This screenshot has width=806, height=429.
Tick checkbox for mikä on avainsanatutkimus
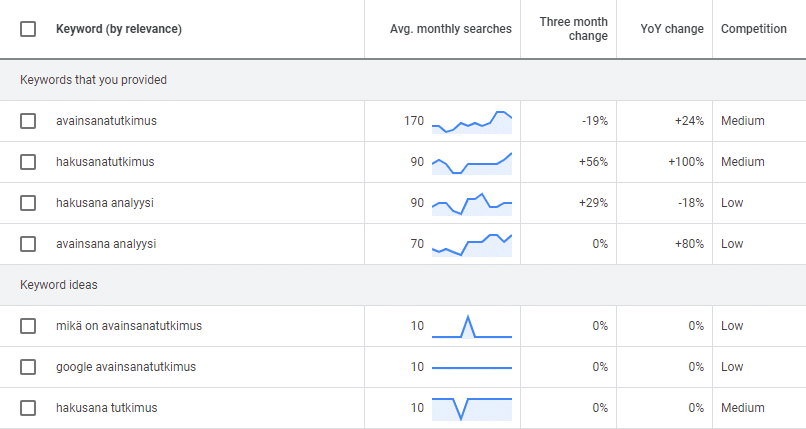pyautogui.click(x=28, y=326)
